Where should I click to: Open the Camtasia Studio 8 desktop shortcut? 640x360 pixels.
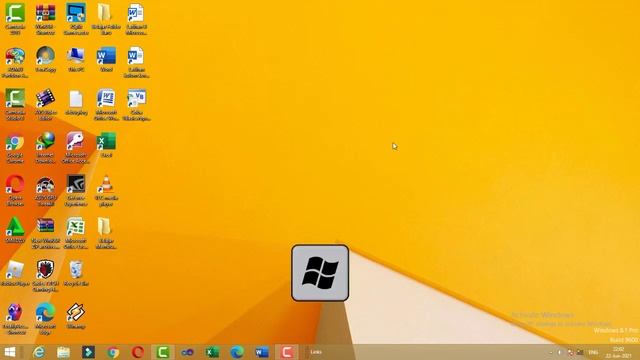15,104
